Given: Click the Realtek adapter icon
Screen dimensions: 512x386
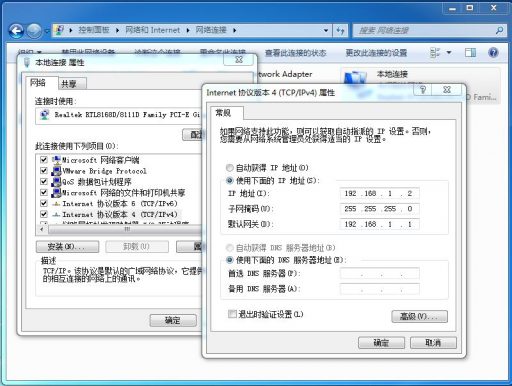Looking at the screenshot, I should (x=45, y=115).
